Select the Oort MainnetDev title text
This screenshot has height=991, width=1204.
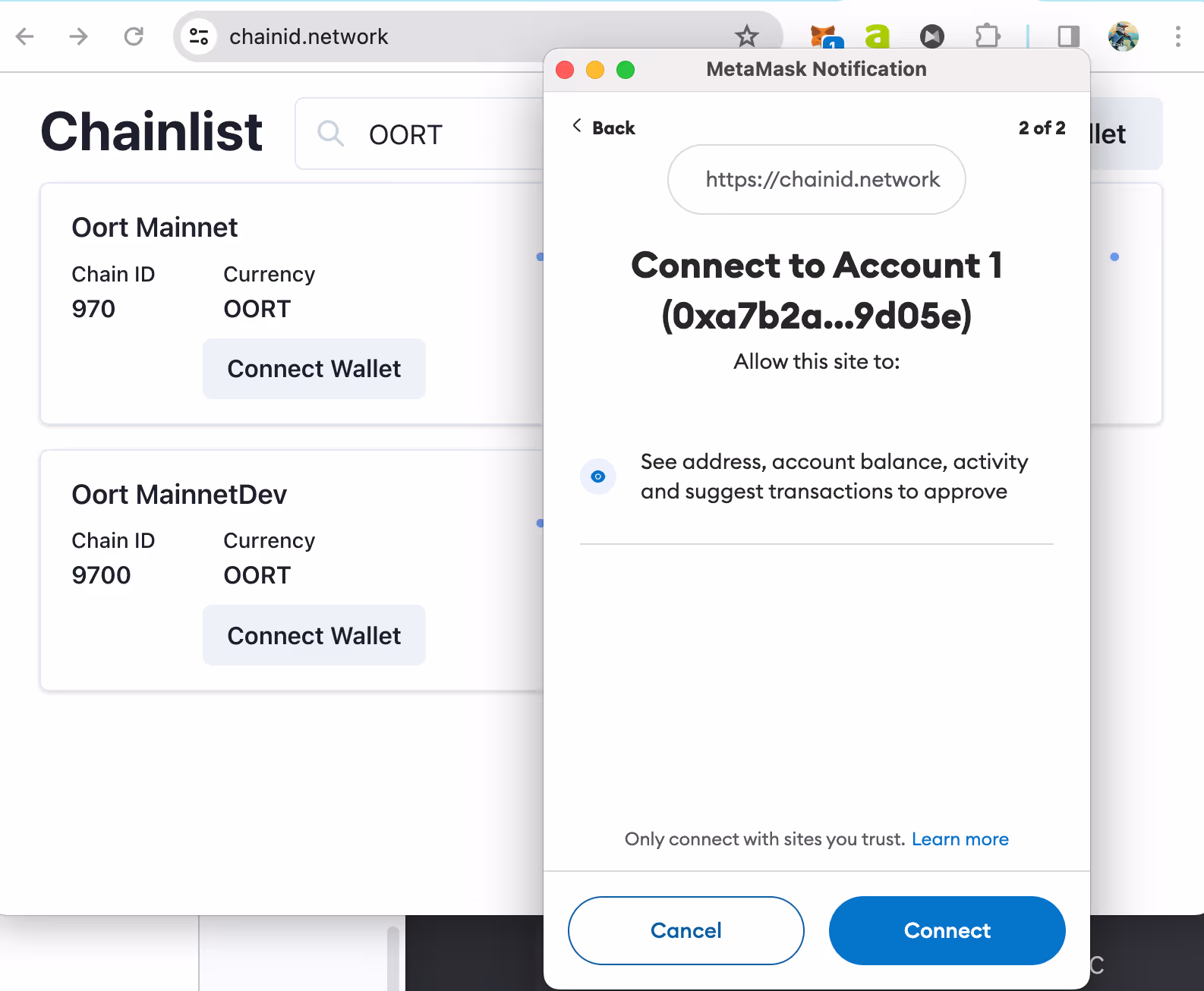[x=179, y=495]
